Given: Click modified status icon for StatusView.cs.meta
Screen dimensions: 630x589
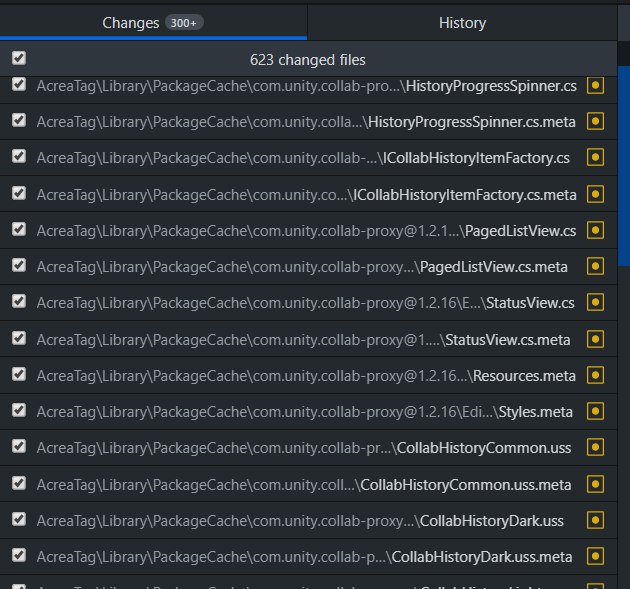Looking at the screenshot, I should [x=595, y=339].
